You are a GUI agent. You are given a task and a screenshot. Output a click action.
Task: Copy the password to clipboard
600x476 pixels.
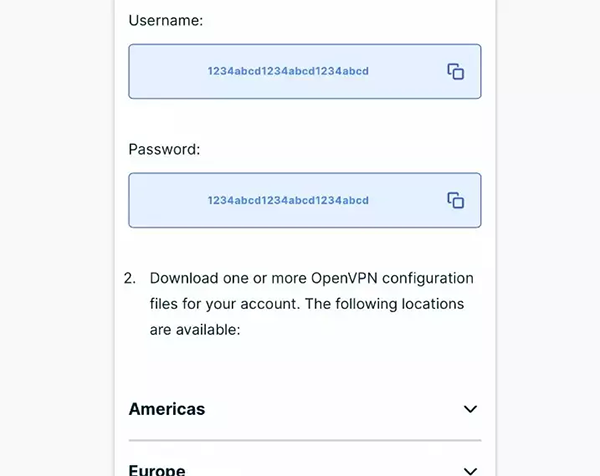pyautogui.click(x=455, y=200)
